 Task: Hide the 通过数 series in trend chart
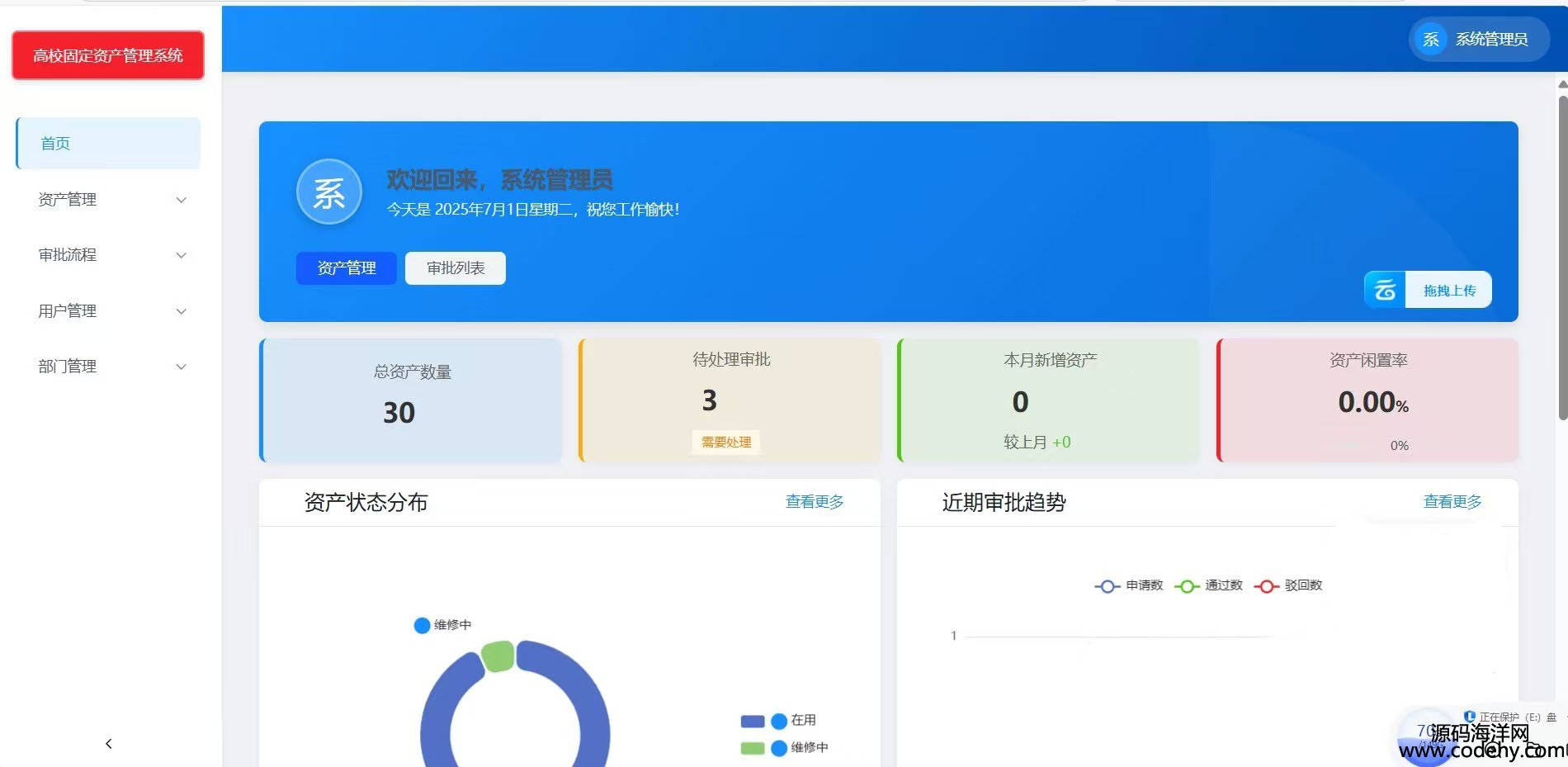click(x=1208, y=585)
